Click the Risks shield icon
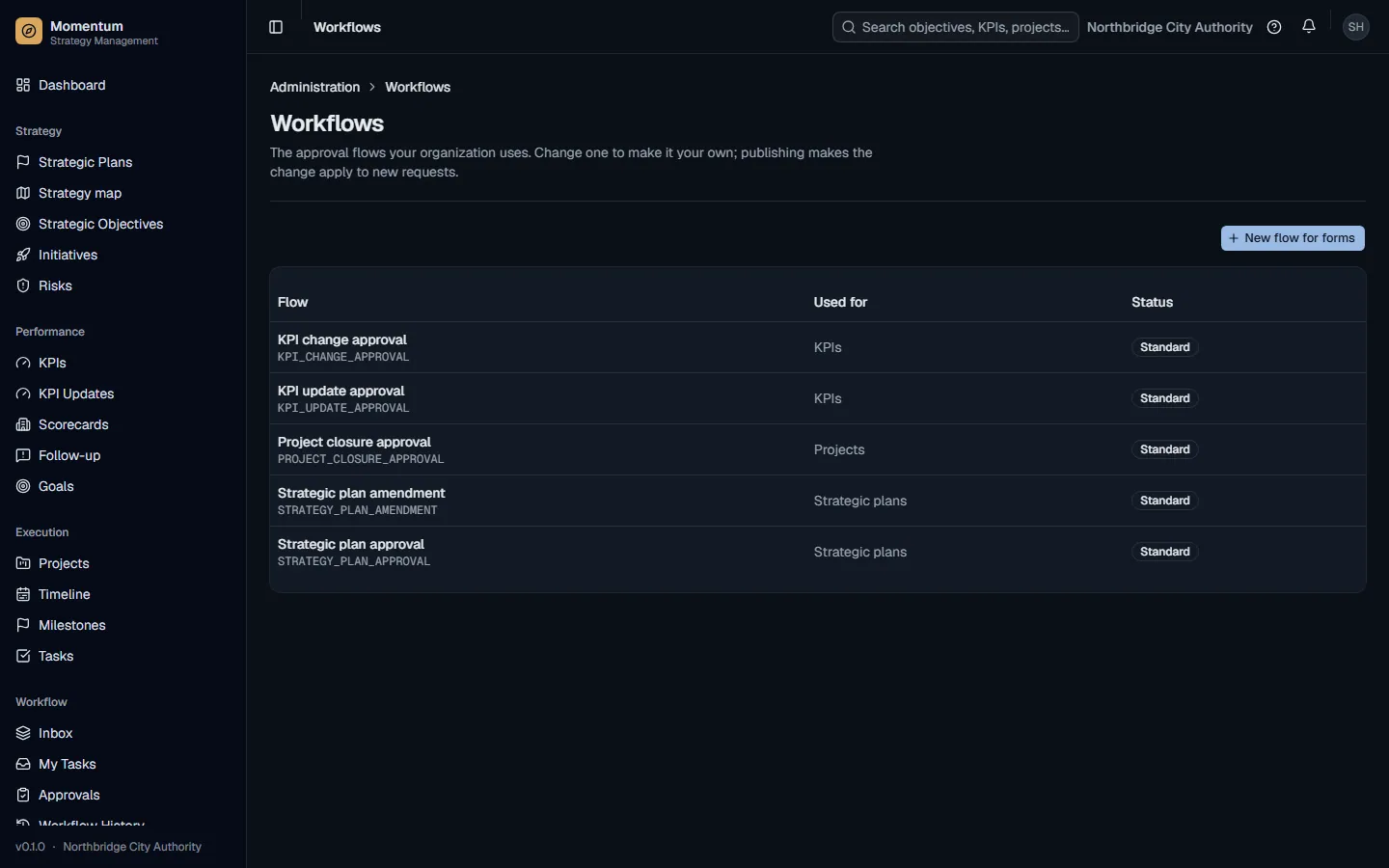This screenshot has height=868, width=1389. [23, 285]
